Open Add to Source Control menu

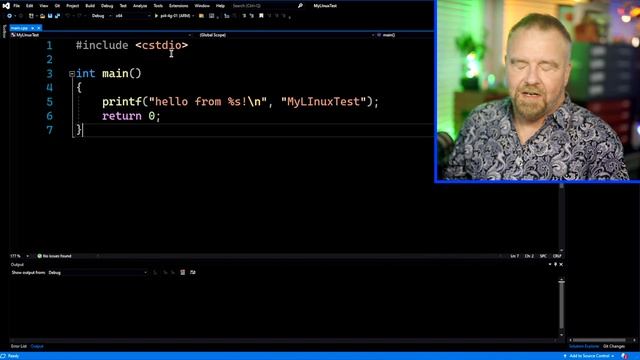pos(590,356)
